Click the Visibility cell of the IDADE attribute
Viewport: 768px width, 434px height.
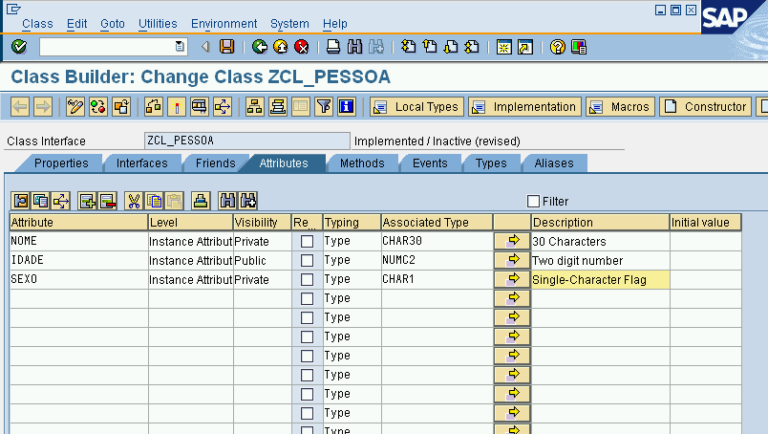click(x=261, y=260)
